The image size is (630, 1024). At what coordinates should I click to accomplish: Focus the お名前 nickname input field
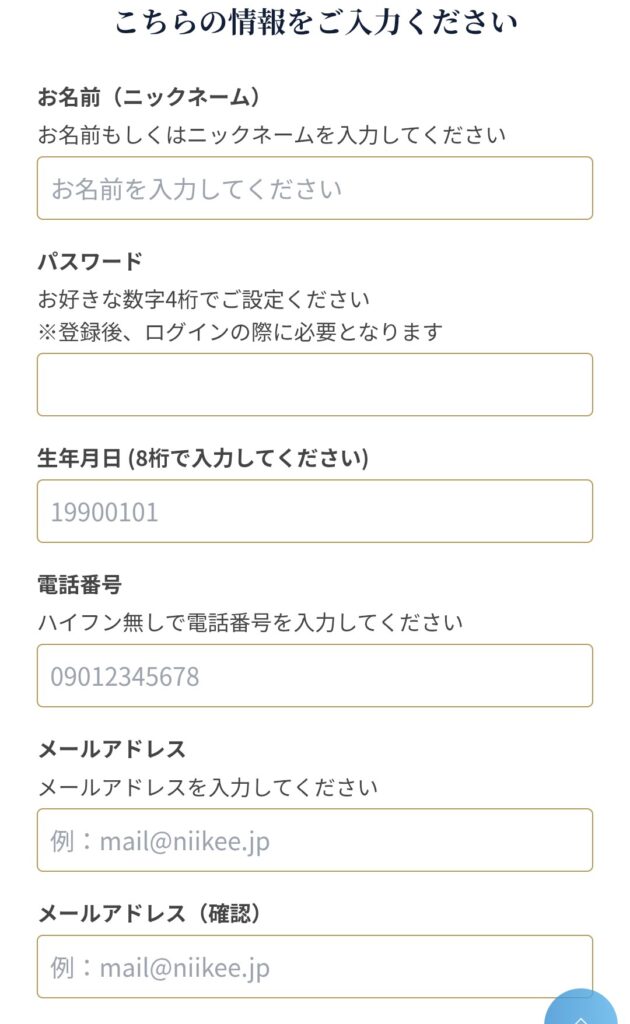coord(314,188)
